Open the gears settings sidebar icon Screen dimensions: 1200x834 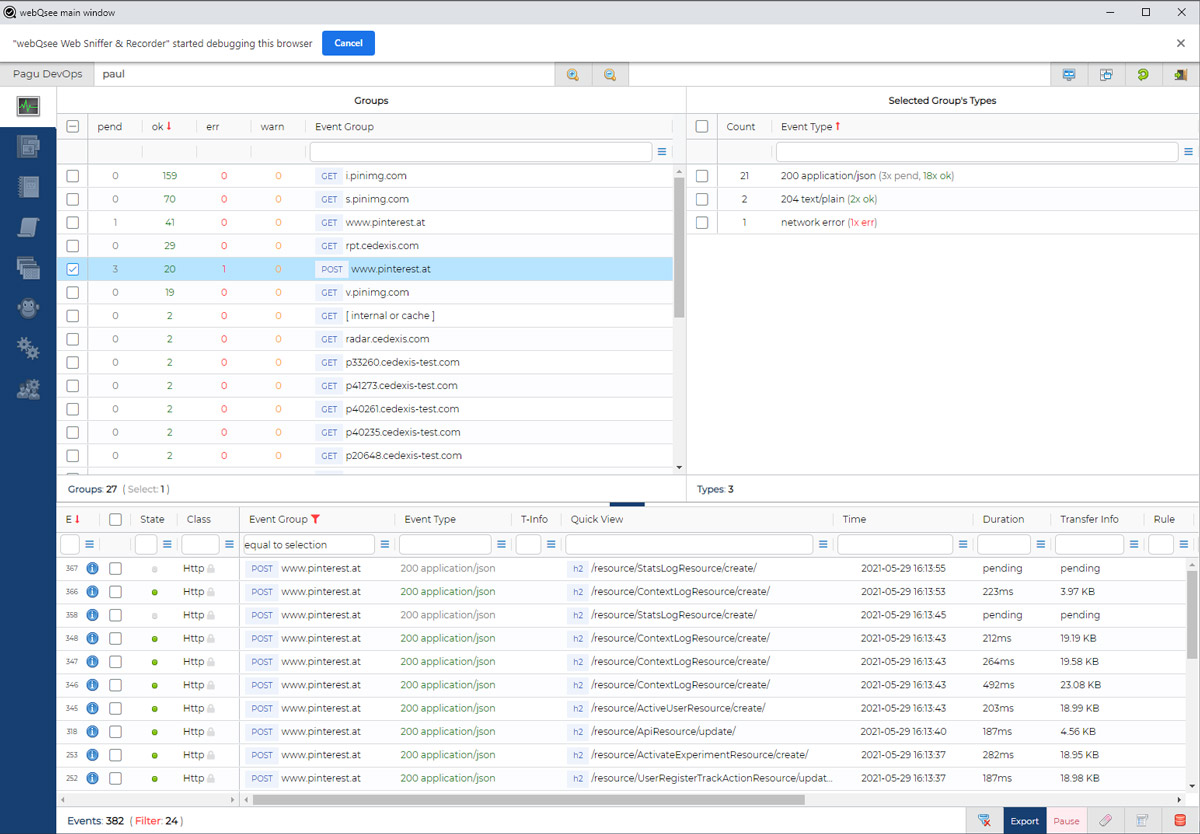coord(28,348)
